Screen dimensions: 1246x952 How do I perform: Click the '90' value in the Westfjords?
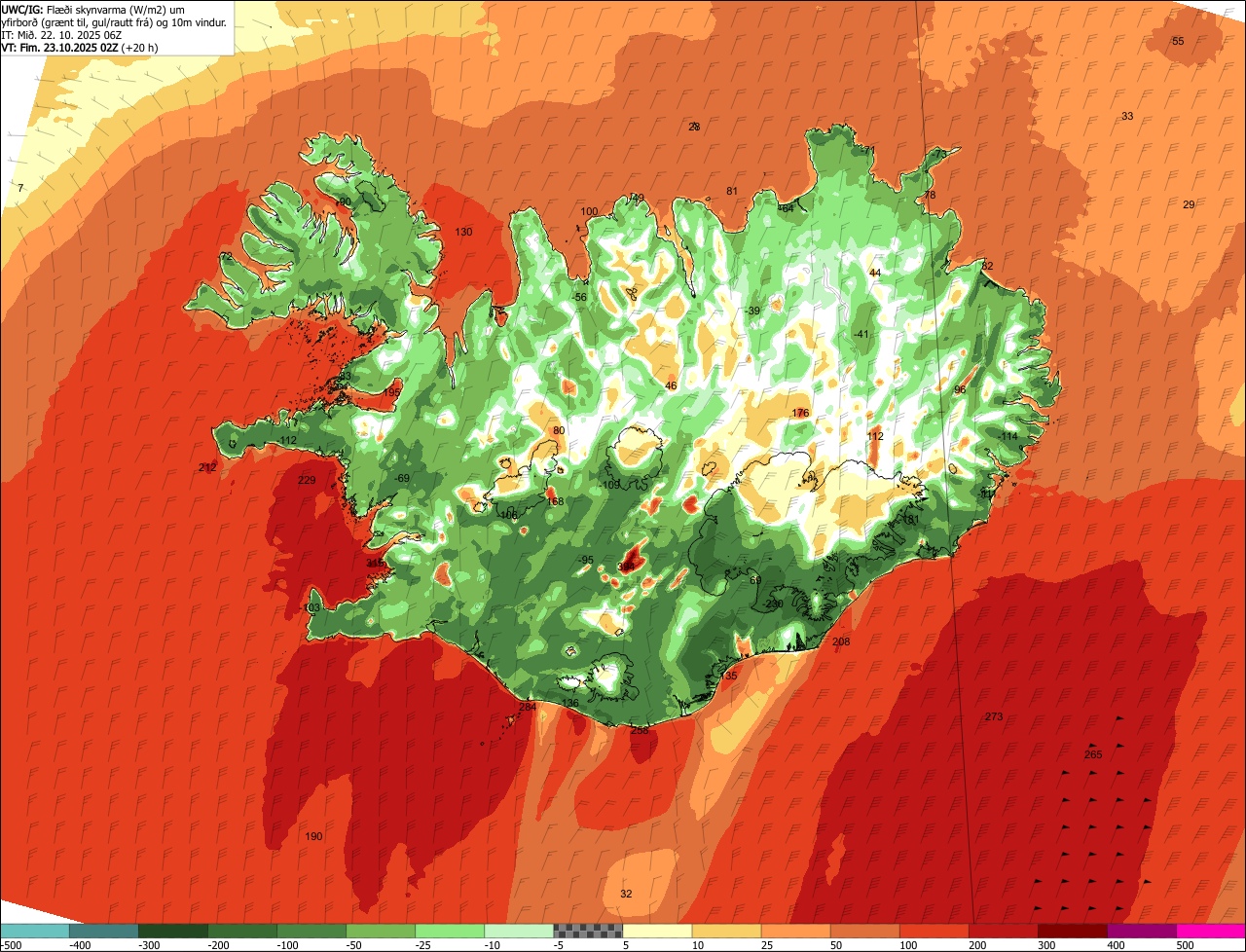click(344, 201)
